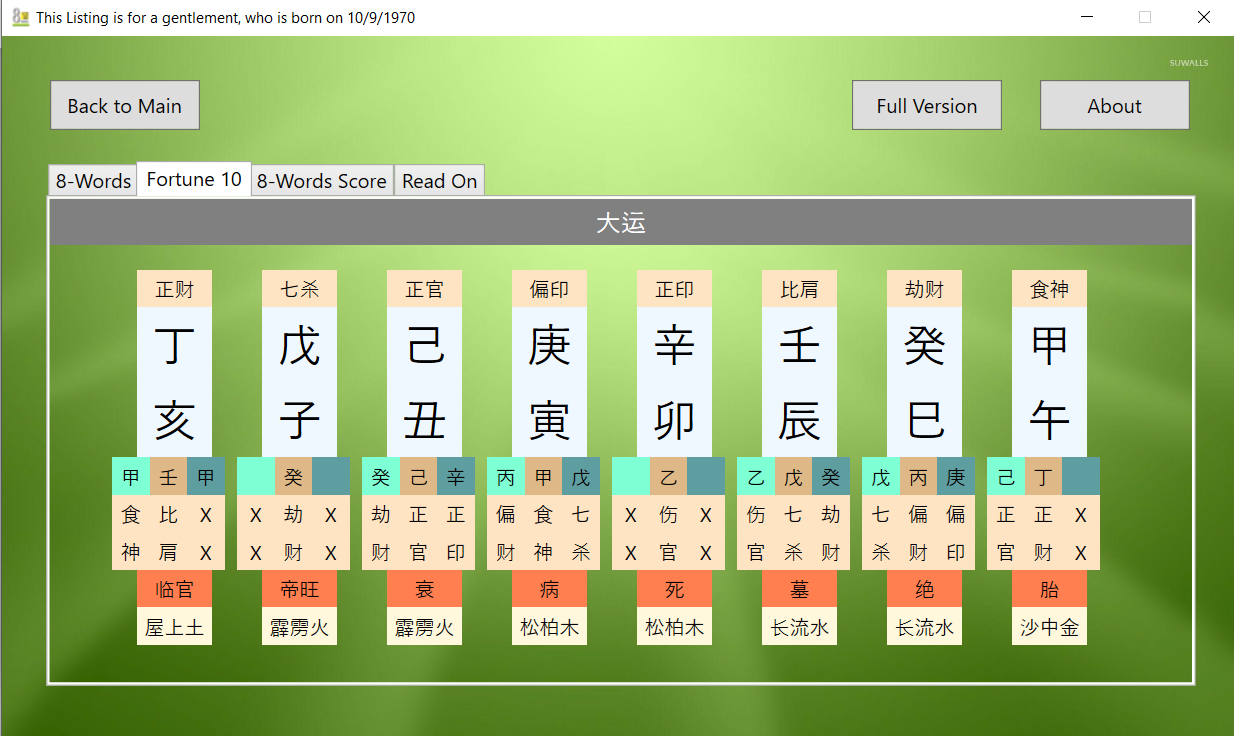
Task: Click the Back to Main button
Action: tap(125, 105)
